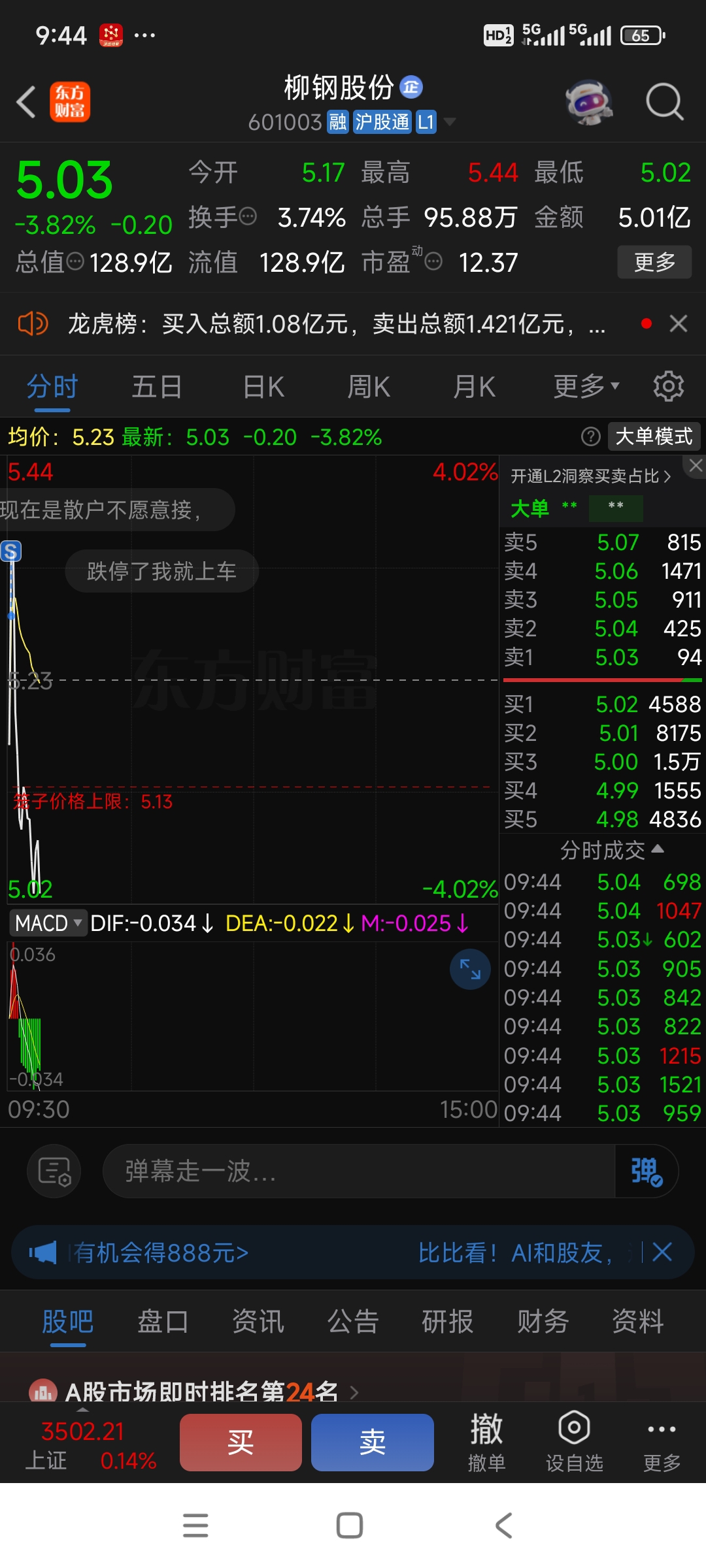Open the 龙虎榜 news ticker

coord(337,323)
